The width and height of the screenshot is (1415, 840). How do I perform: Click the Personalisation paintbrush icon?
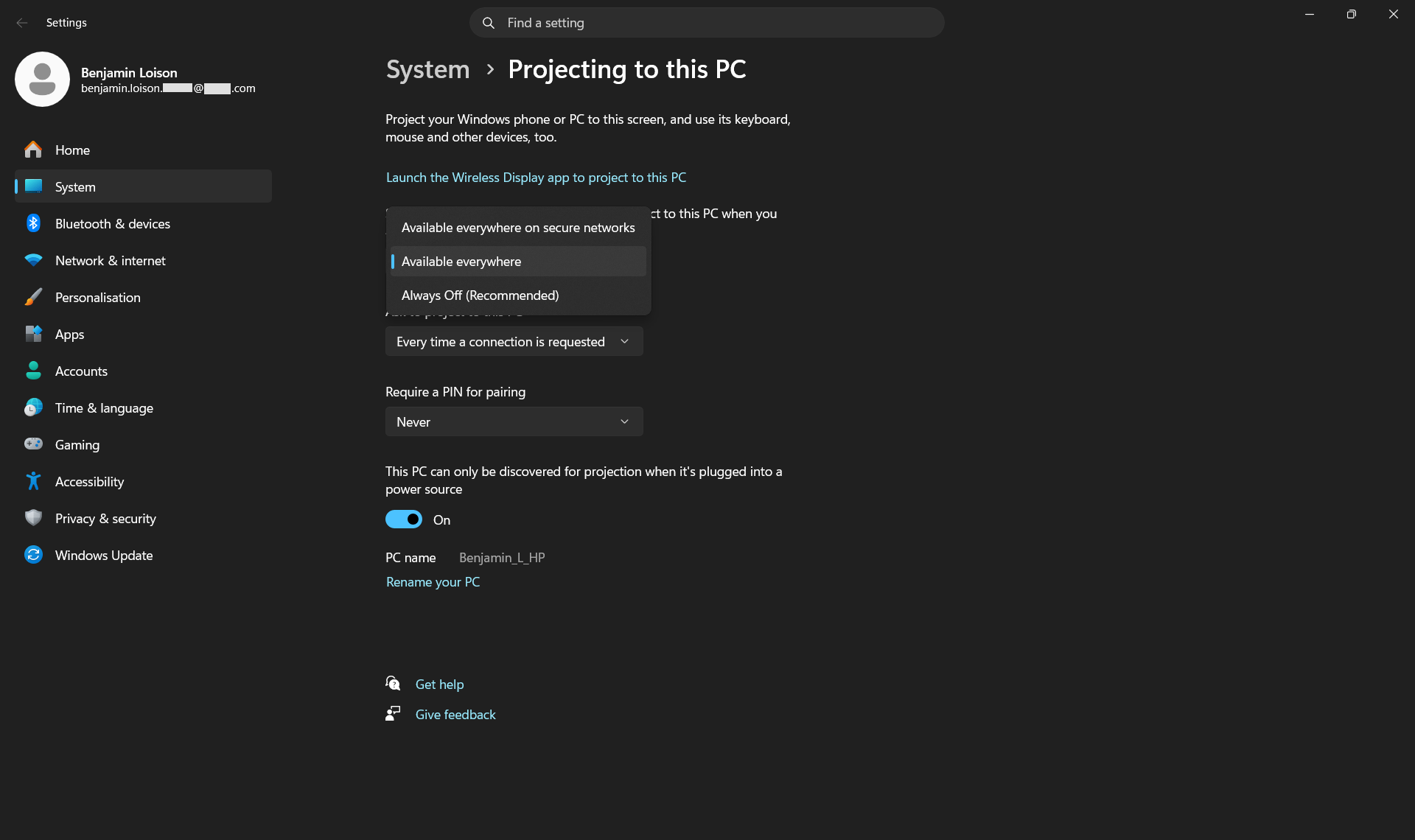coord(33,297)
